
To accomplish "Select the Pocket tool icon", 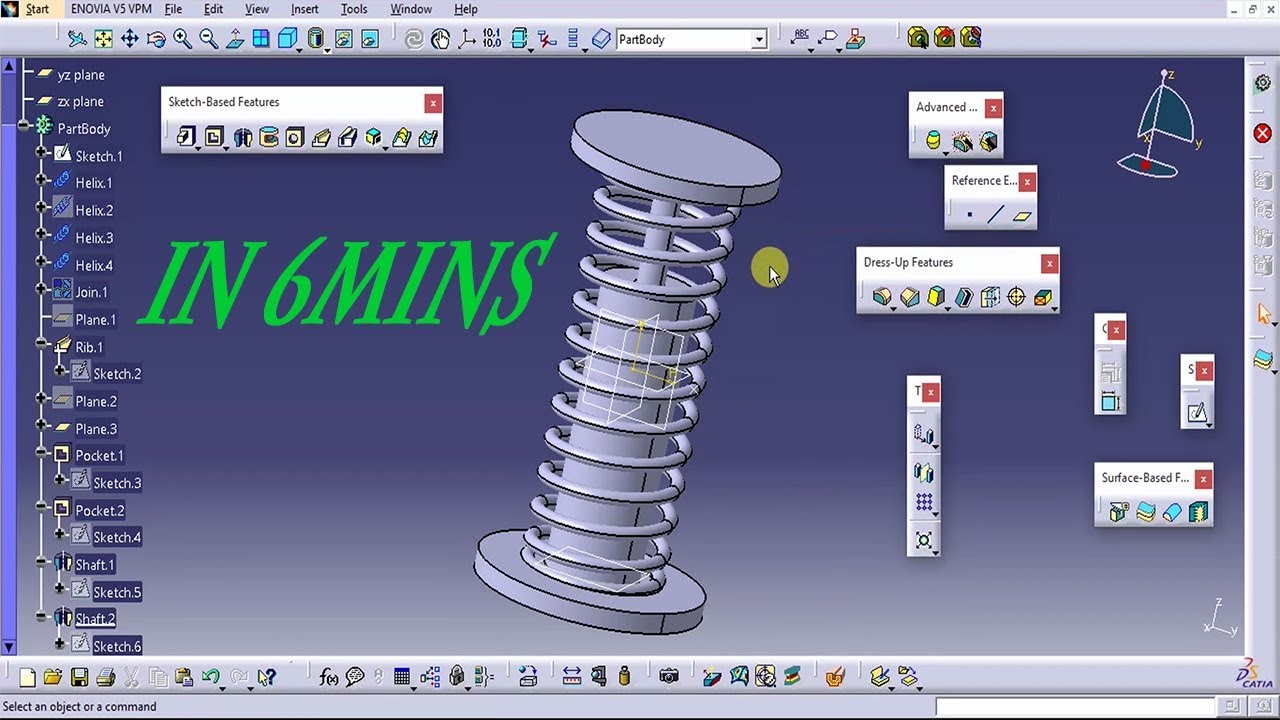I will pyautogui.click(x=214, y=137).
